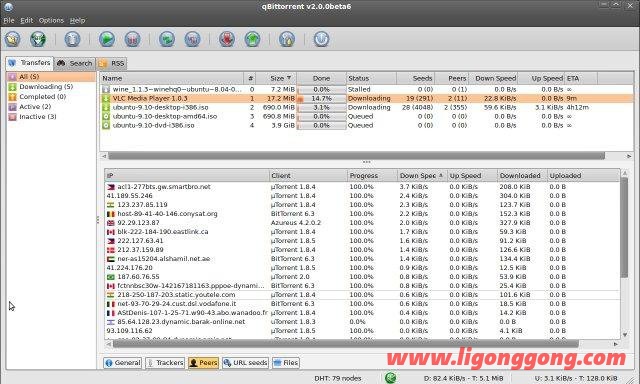This screenshot has height=384, width=640.
Task: Click the 4h12m ETA cell
Action: point(578,107)
